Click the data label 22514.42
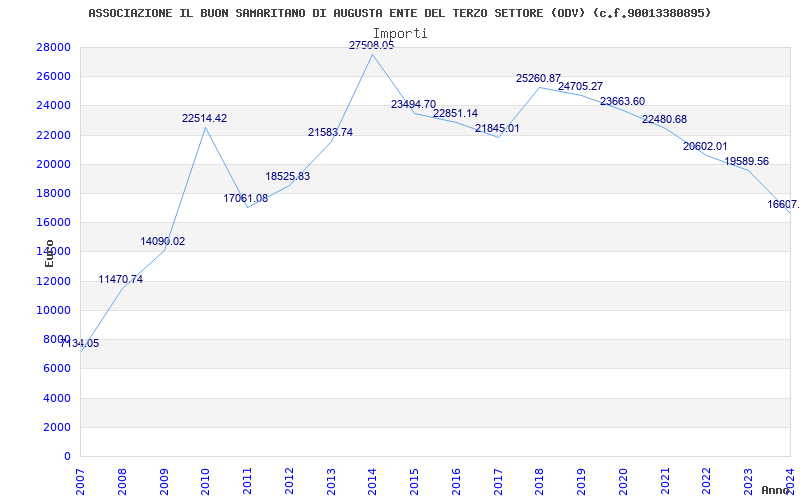The width and height of the screenshot is (800, 500). point(205,118)
